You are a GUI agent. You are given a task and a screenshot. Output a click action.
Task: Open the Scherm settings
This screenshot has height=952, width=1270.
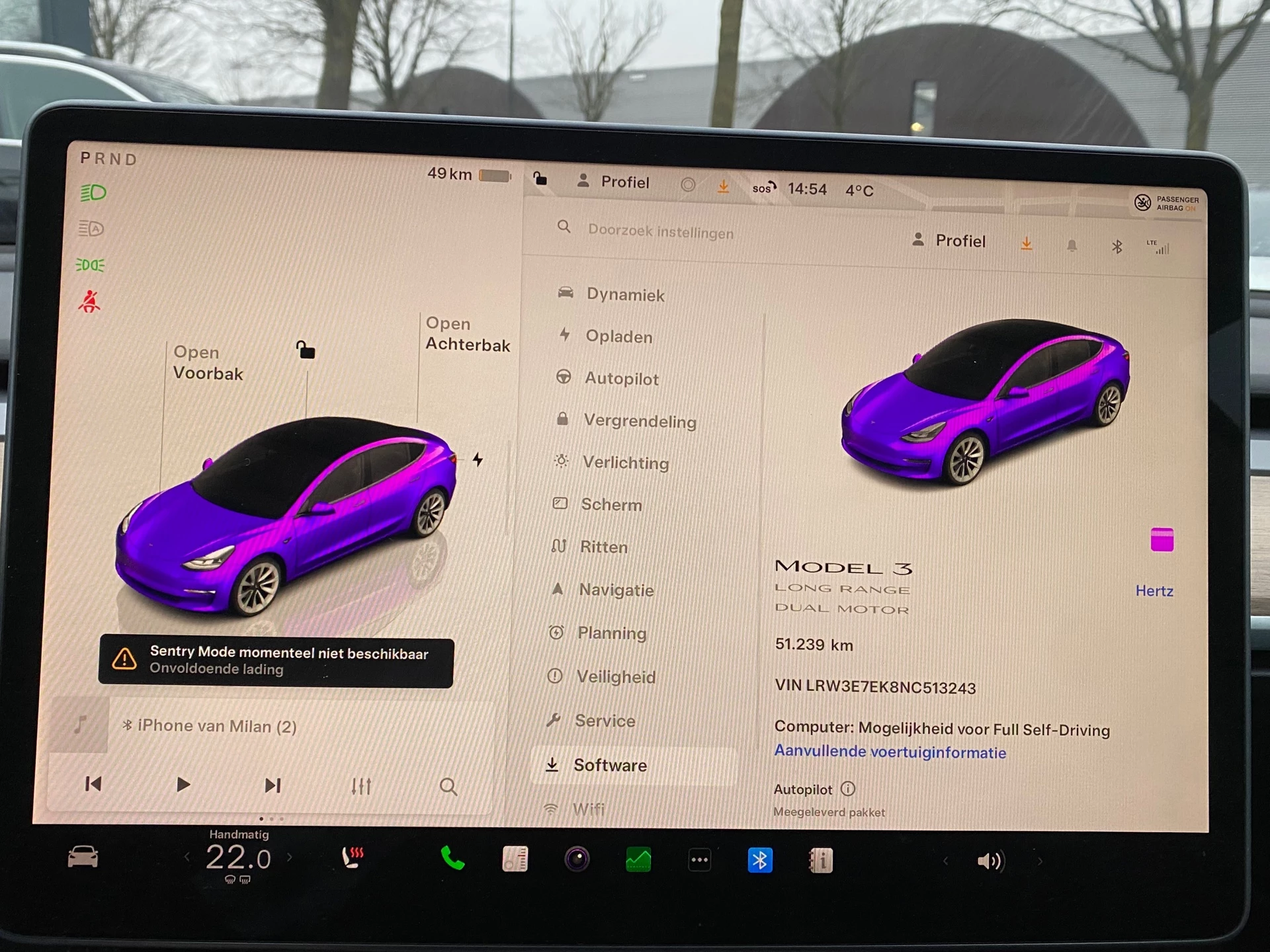click(597, 504)
